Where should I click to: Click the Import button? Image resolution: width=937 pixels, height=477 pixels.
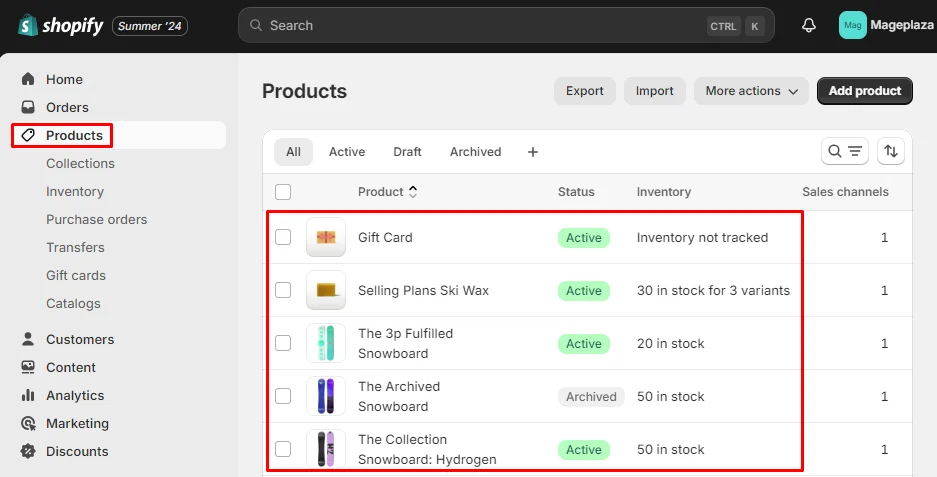[x=654, y=91]
